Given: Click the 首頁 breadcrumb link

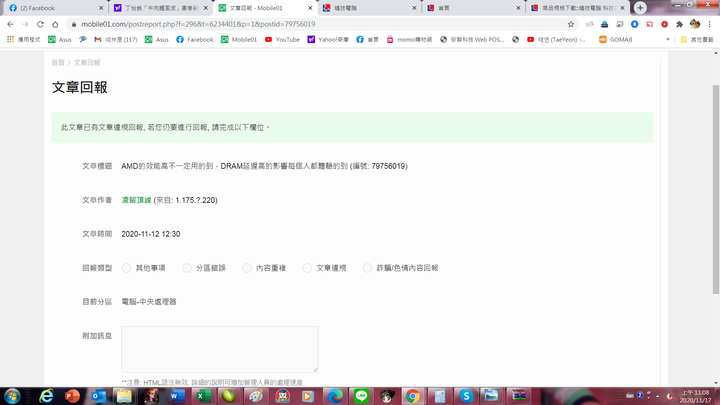Looking at the screenshot, I should [x=58, y=62].
